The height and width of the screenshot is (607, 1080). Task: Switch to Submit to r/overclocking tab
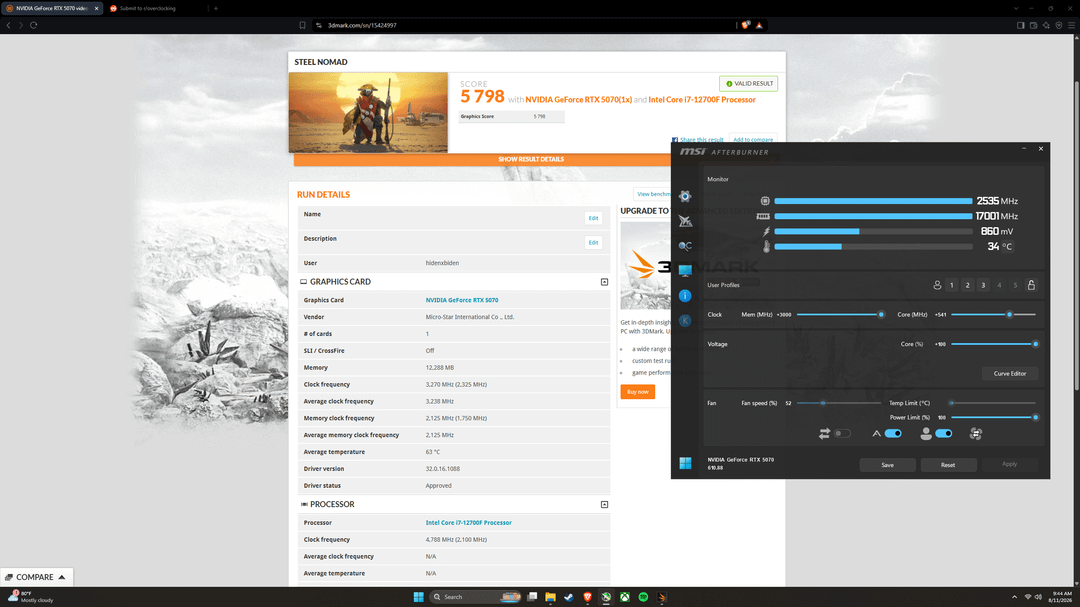click(x=156, y=8)
